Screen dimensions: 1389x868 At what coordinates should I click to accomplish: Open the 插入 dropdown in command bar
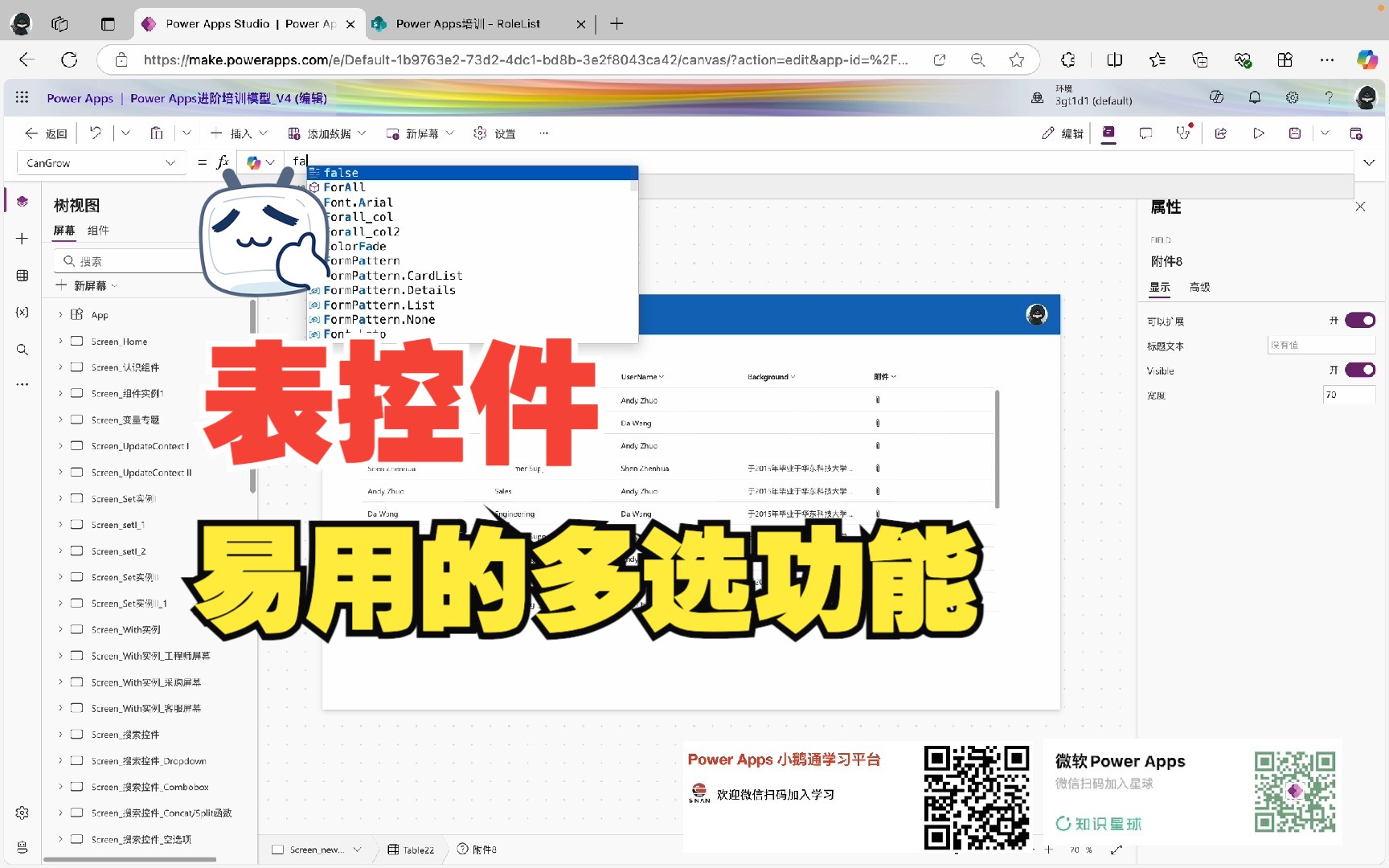point(238,133)
